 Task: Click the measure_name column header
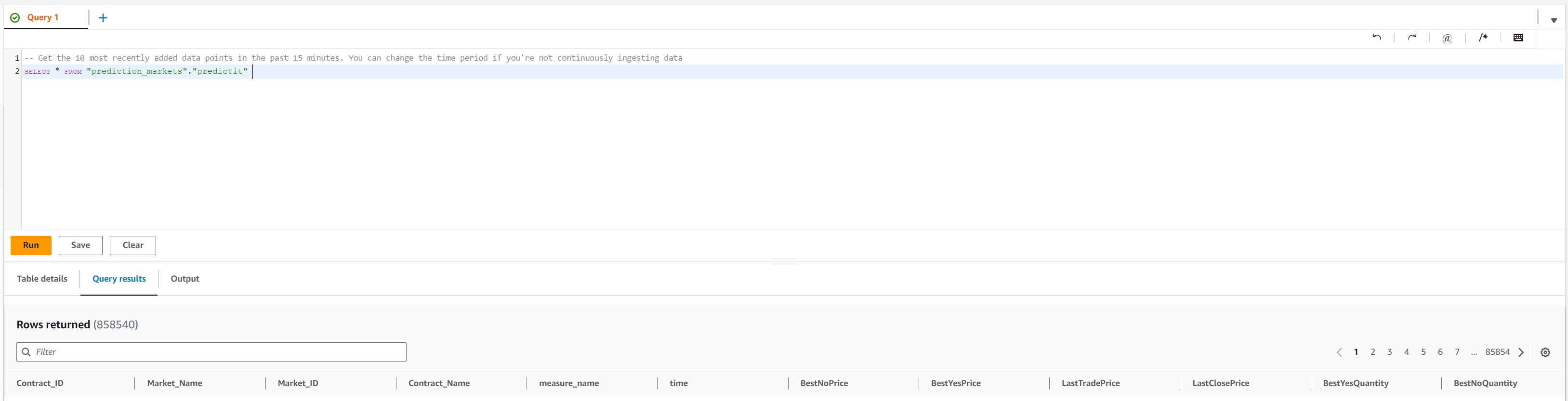coord(569,383)
